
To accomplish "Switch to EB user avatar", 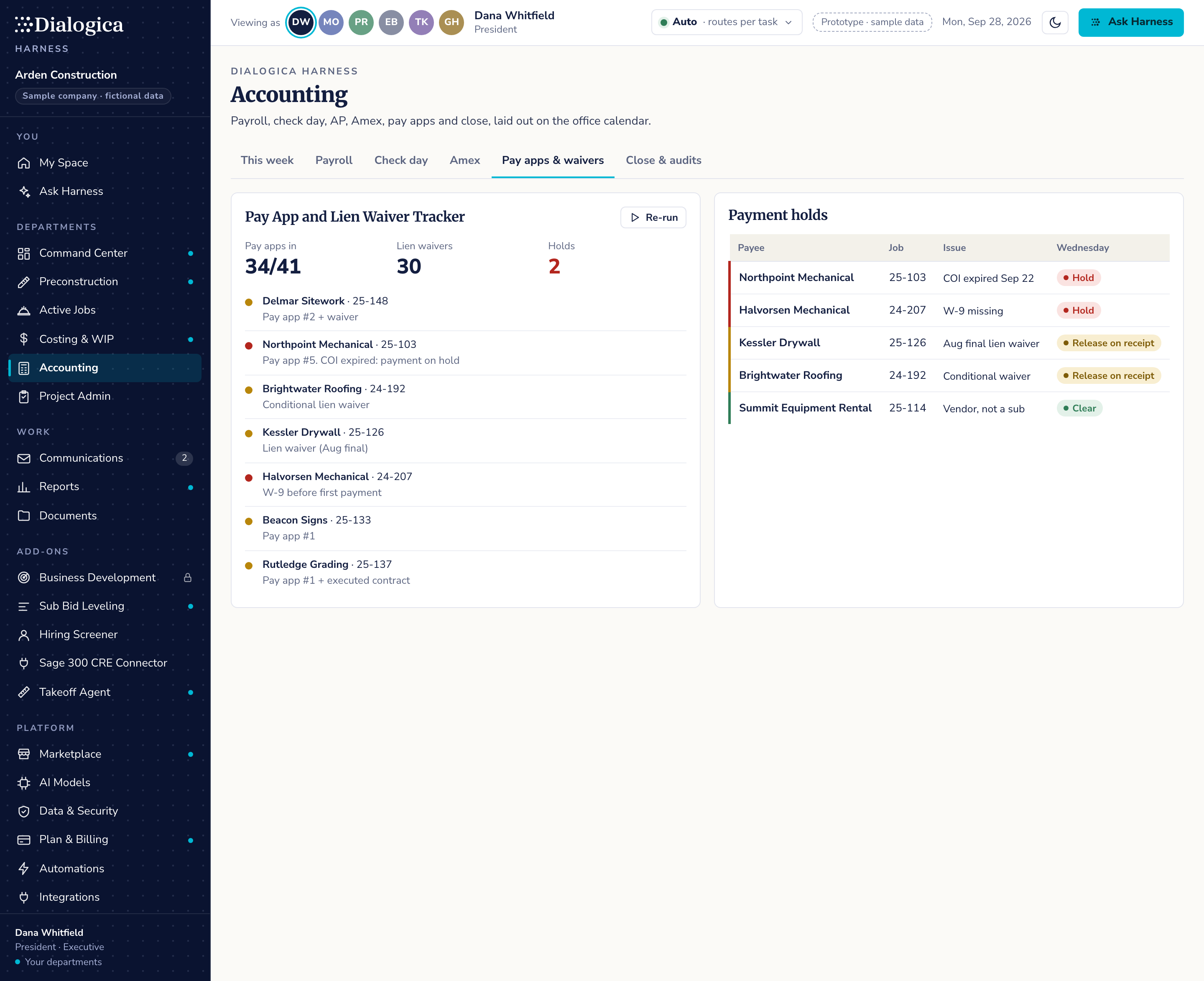I will [x=391, y=23].
